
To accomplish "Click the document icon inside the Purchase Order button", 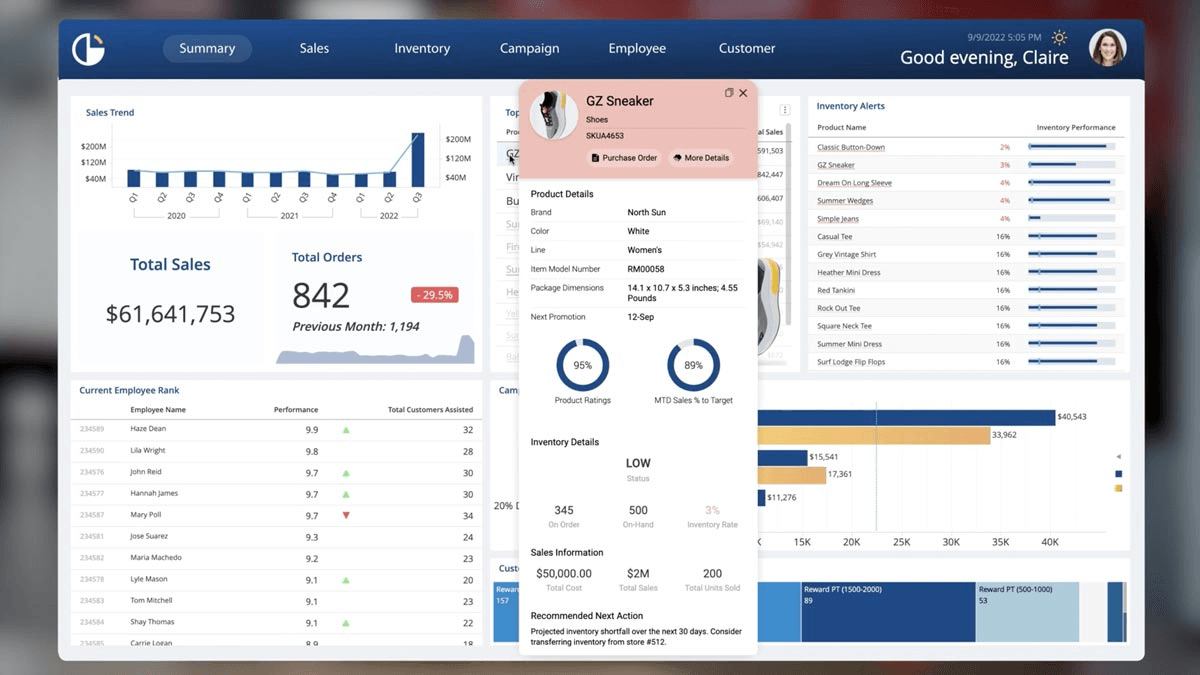I will (595, 157).
